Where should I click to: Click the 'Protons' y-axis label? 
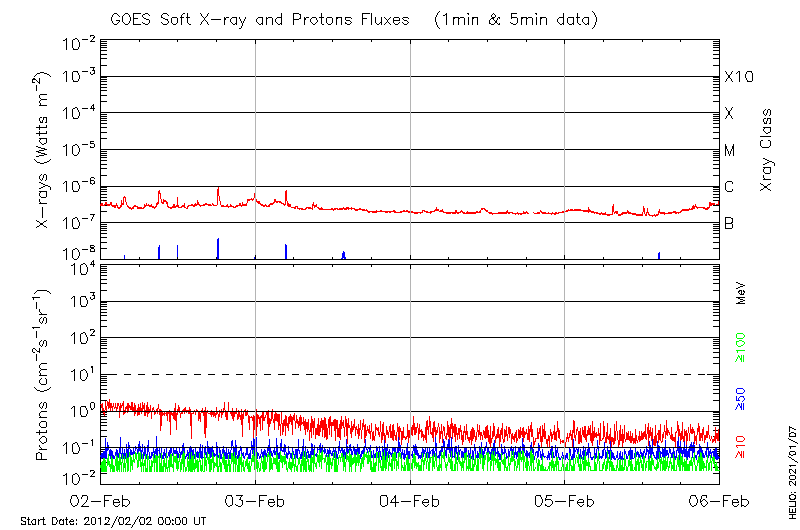tap(44, 375)
